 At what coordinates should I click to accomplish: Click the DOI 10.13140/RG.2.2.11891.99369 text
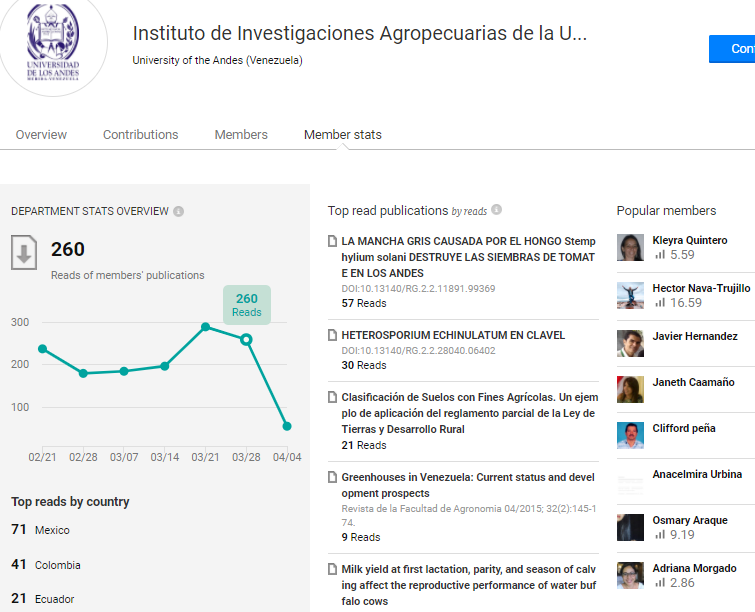tap(418, 288)
